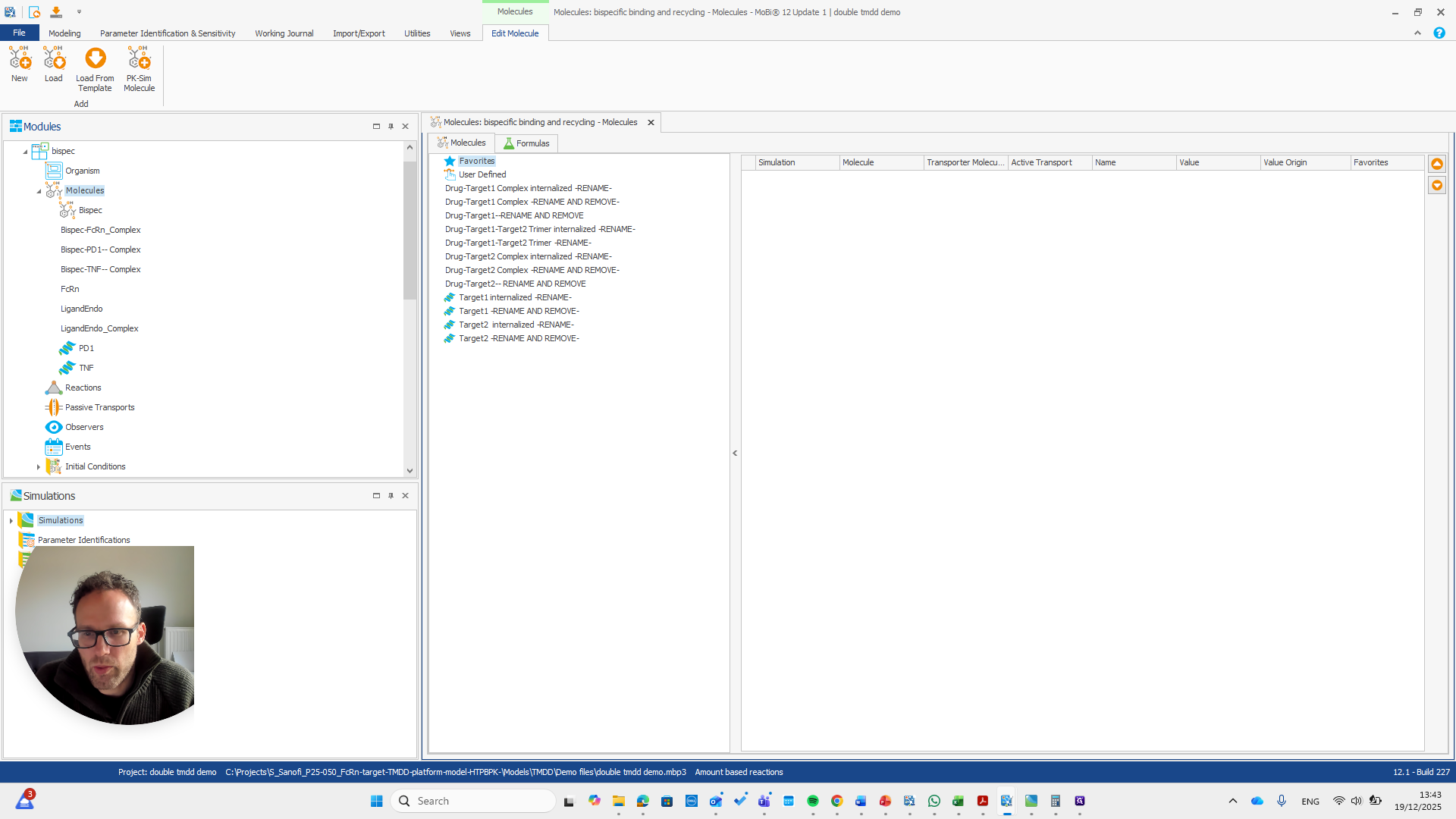Collapse the Molecules tree node
The image size is (1456, 819).
[39, 190]
